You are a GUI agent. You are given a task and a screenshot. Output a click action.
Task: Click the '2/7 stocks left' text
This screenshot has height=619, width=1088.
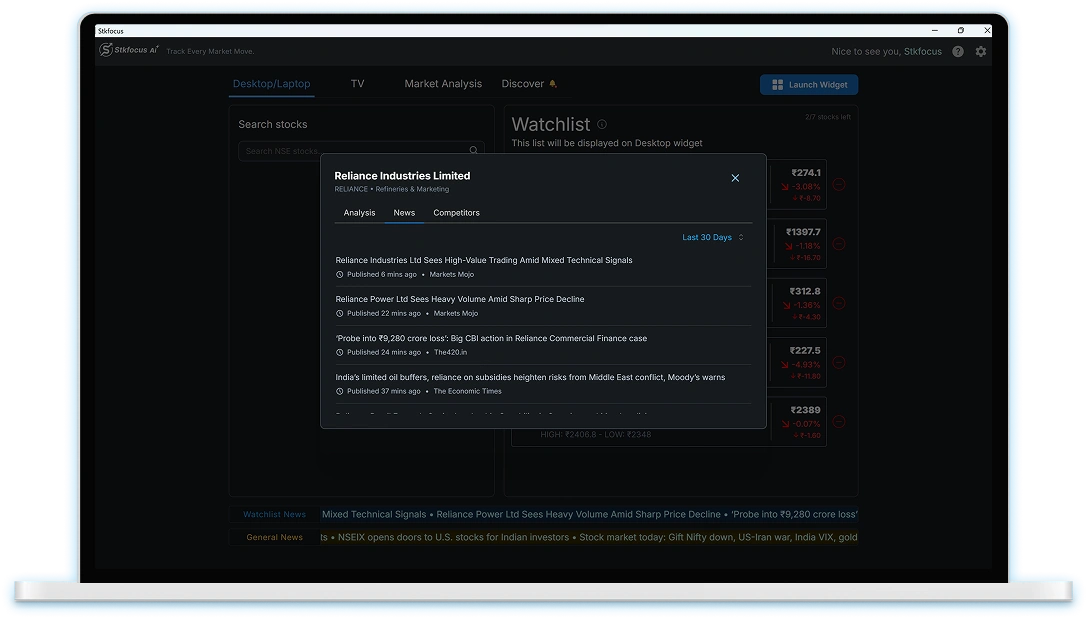point(828,117)
